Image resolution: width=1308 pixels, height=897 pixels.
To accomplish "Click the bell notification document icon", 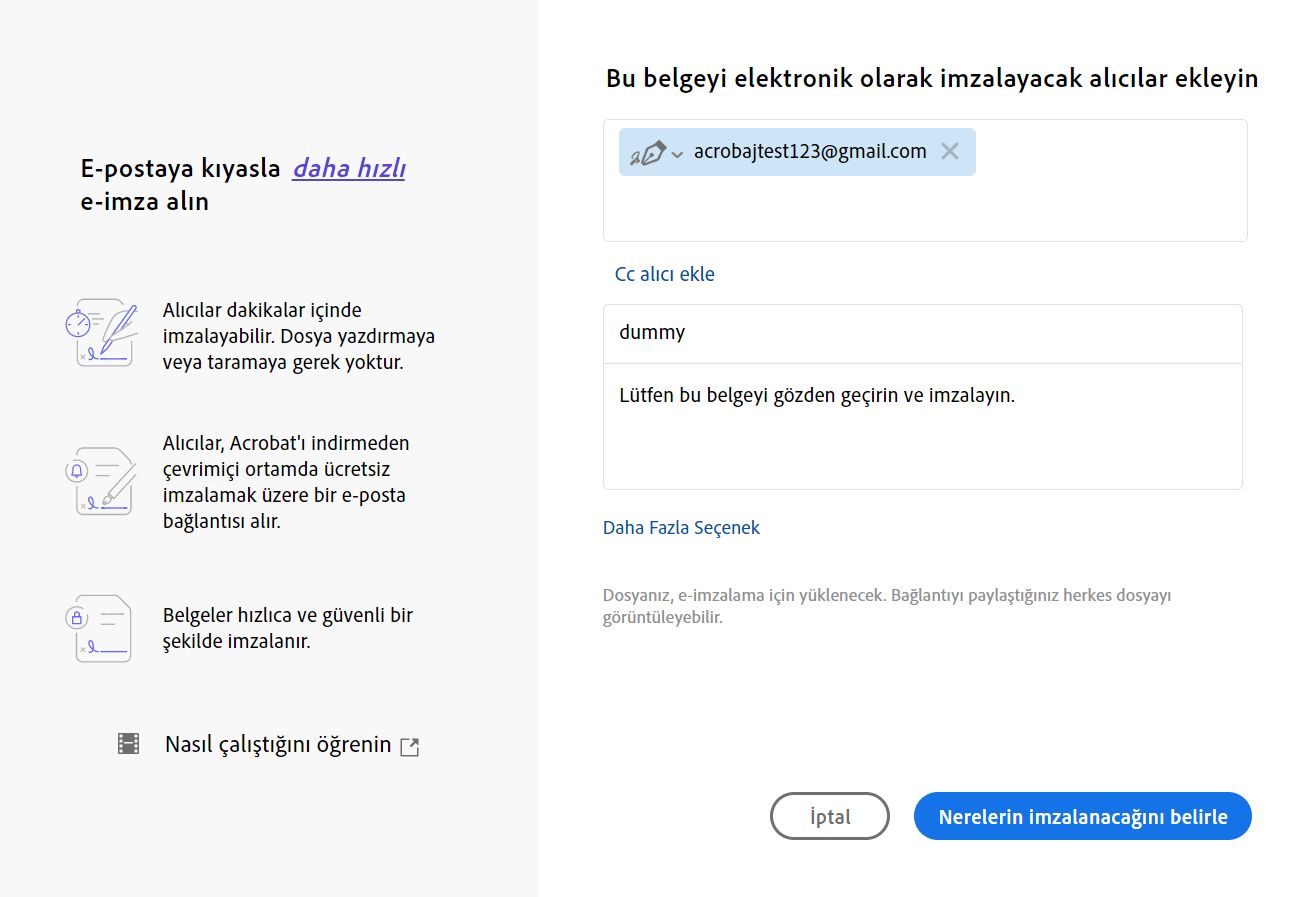I will (x=100, y=480).
